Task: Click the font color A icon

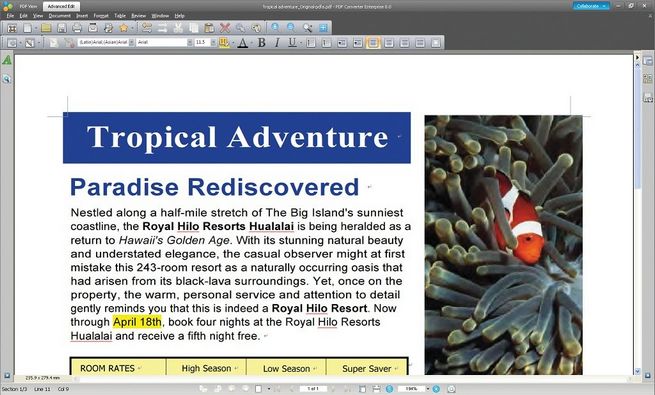Action: (x=243, y=42)
